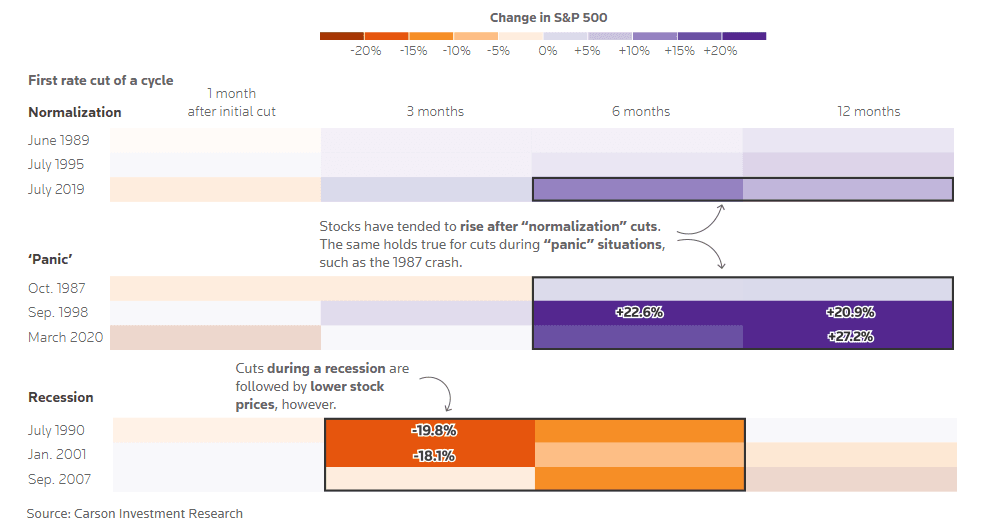This screenshot has width=987, height=528.
Task: Click the 'Panic' section heading
Action: 49,257
